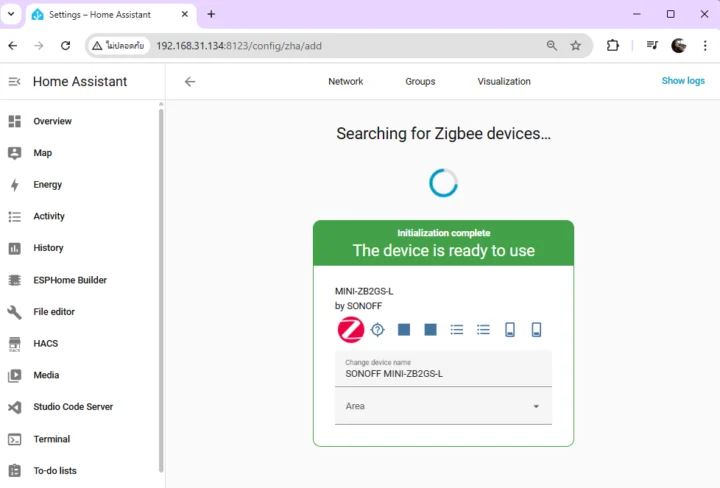Open the tab search chevron

[11, 14]
